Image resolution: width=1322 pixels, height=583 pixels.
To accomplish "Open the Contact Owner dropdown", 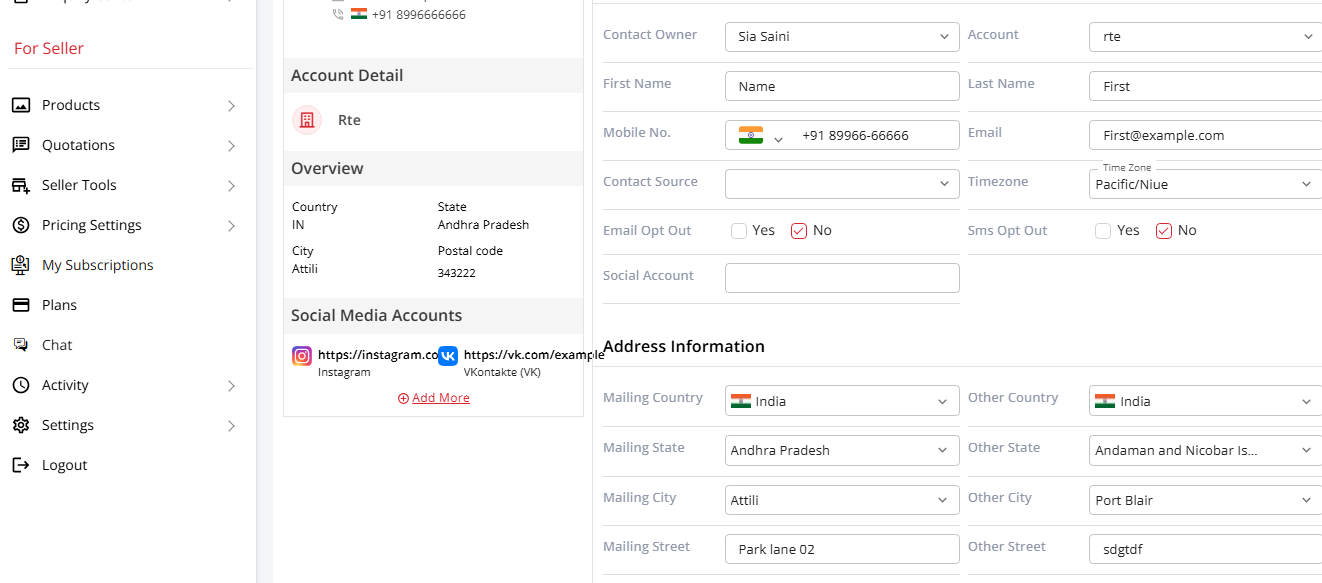I will click(x=841, y=37).
